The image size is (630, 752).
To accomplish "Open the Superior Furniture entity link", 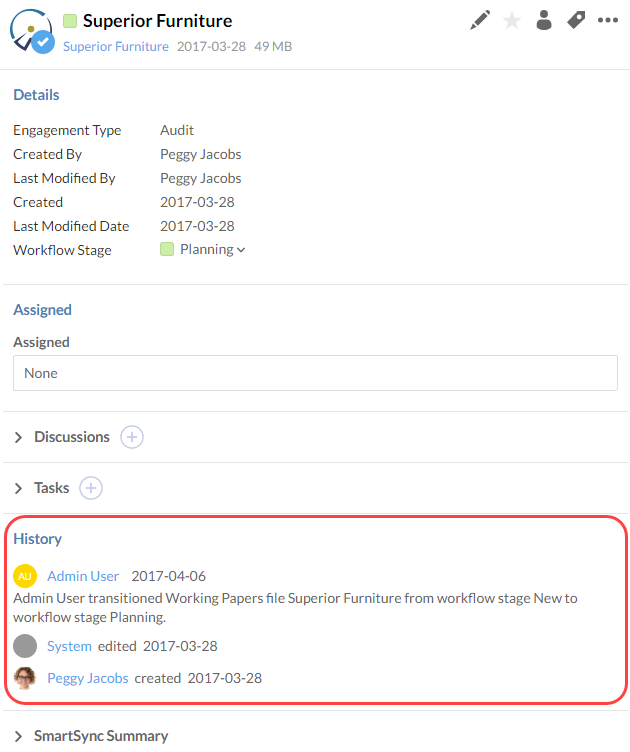I will coord(115,47).
